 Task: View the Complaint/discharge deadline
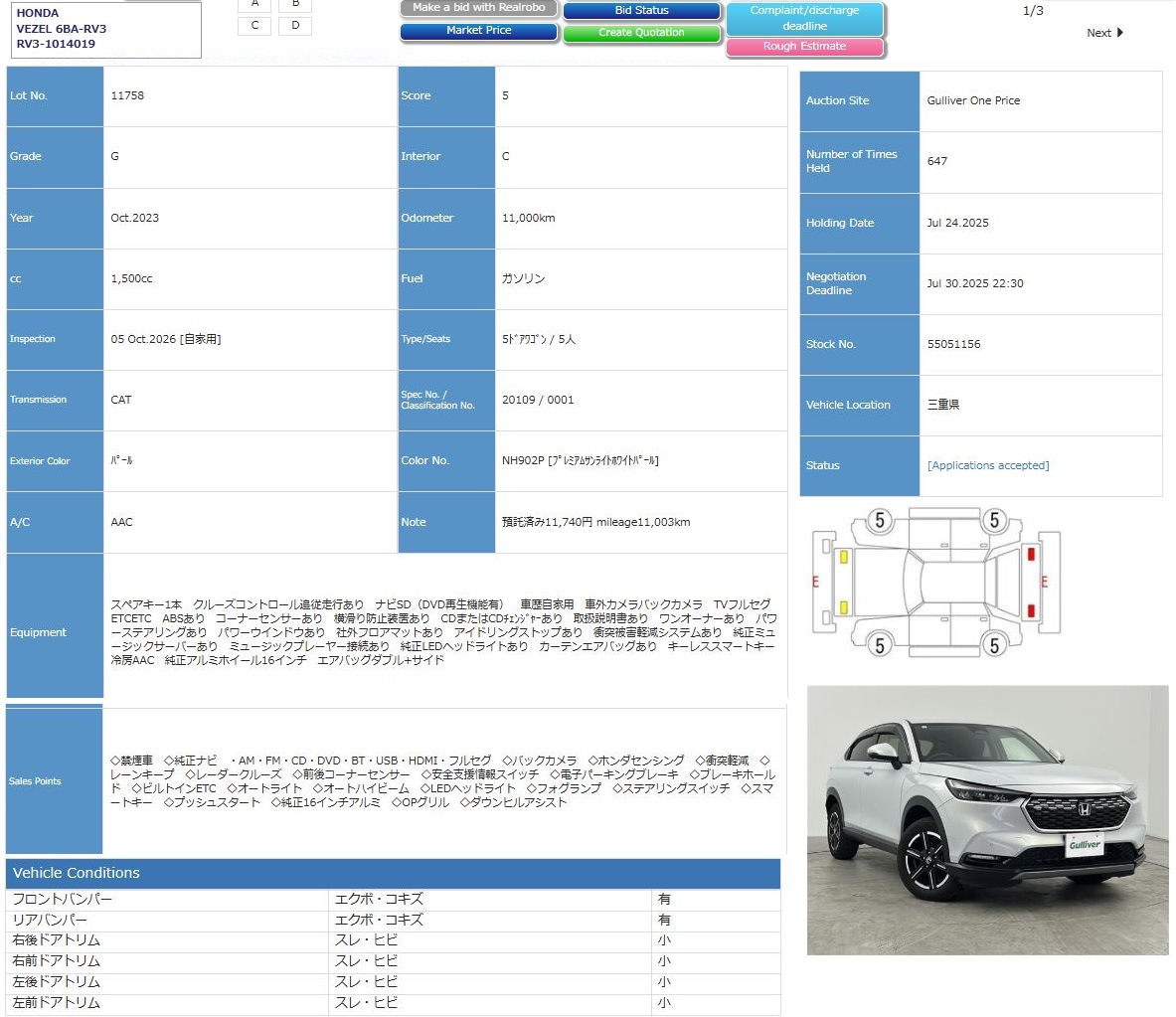pyautogui.click(x=804, y=18)
